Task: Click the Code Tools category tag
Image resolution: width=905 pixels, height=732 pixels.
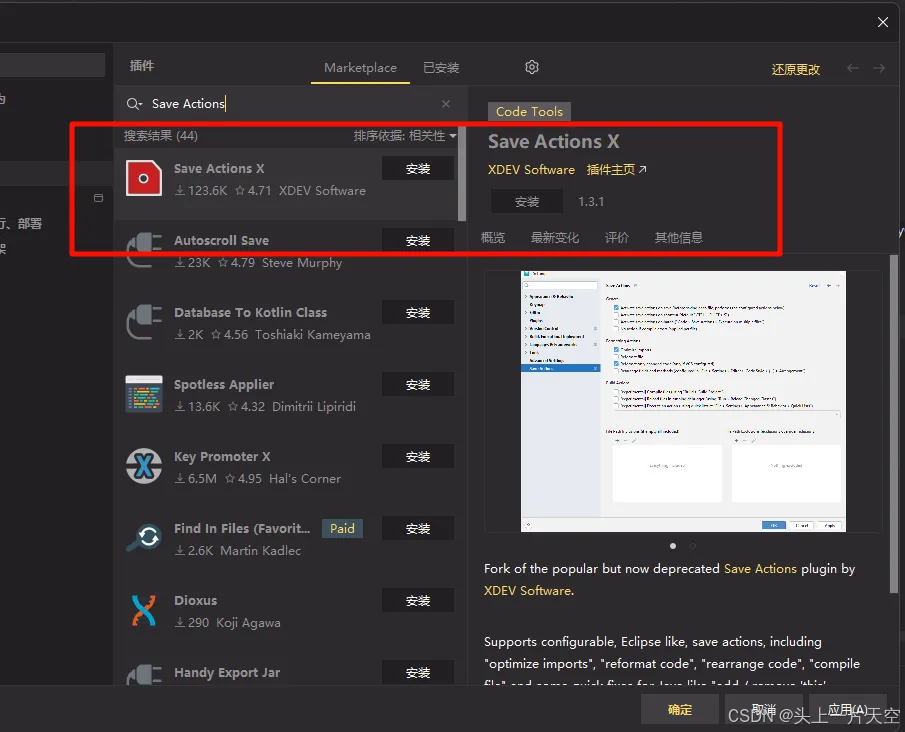Action: click(529, 111)
